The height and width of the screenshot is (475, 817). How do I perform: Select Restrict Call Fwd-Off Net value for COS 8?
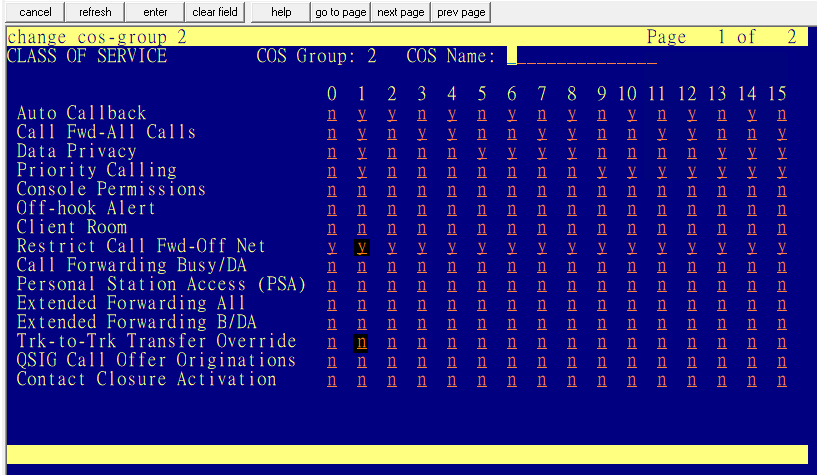[572, 247]
